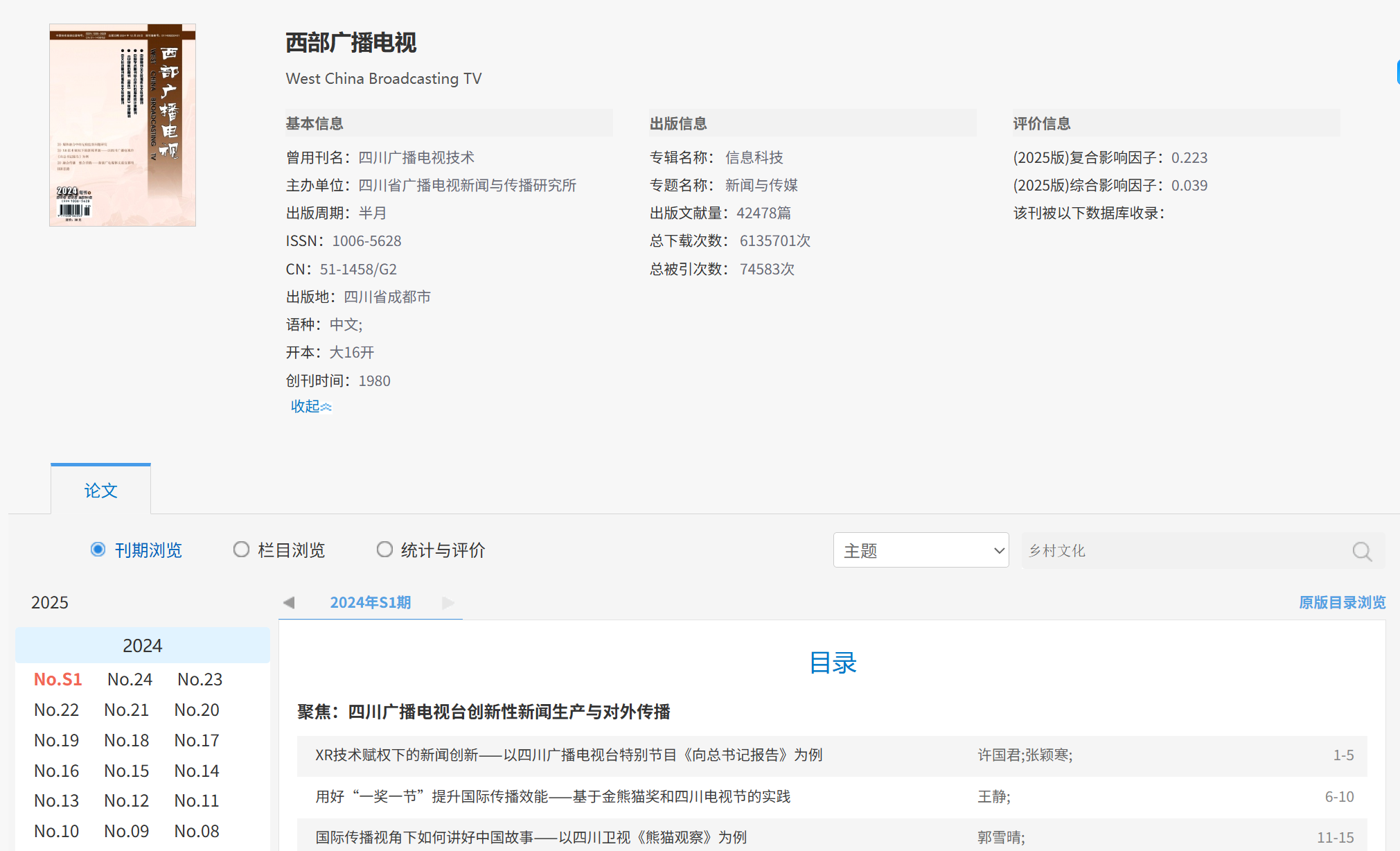Switch to the 论文 tab
1400x851 pixels.
coord(100,491)
